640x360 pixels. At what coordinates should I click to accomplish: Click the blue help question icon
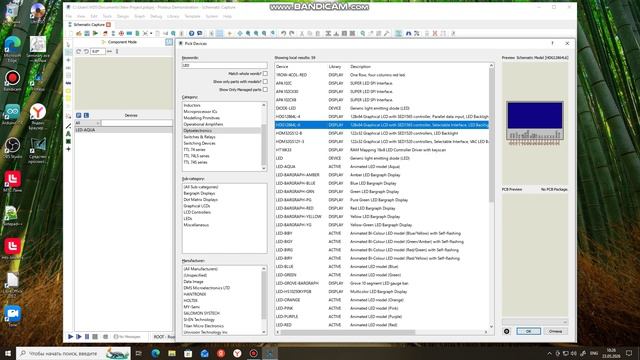pos(191,33)
